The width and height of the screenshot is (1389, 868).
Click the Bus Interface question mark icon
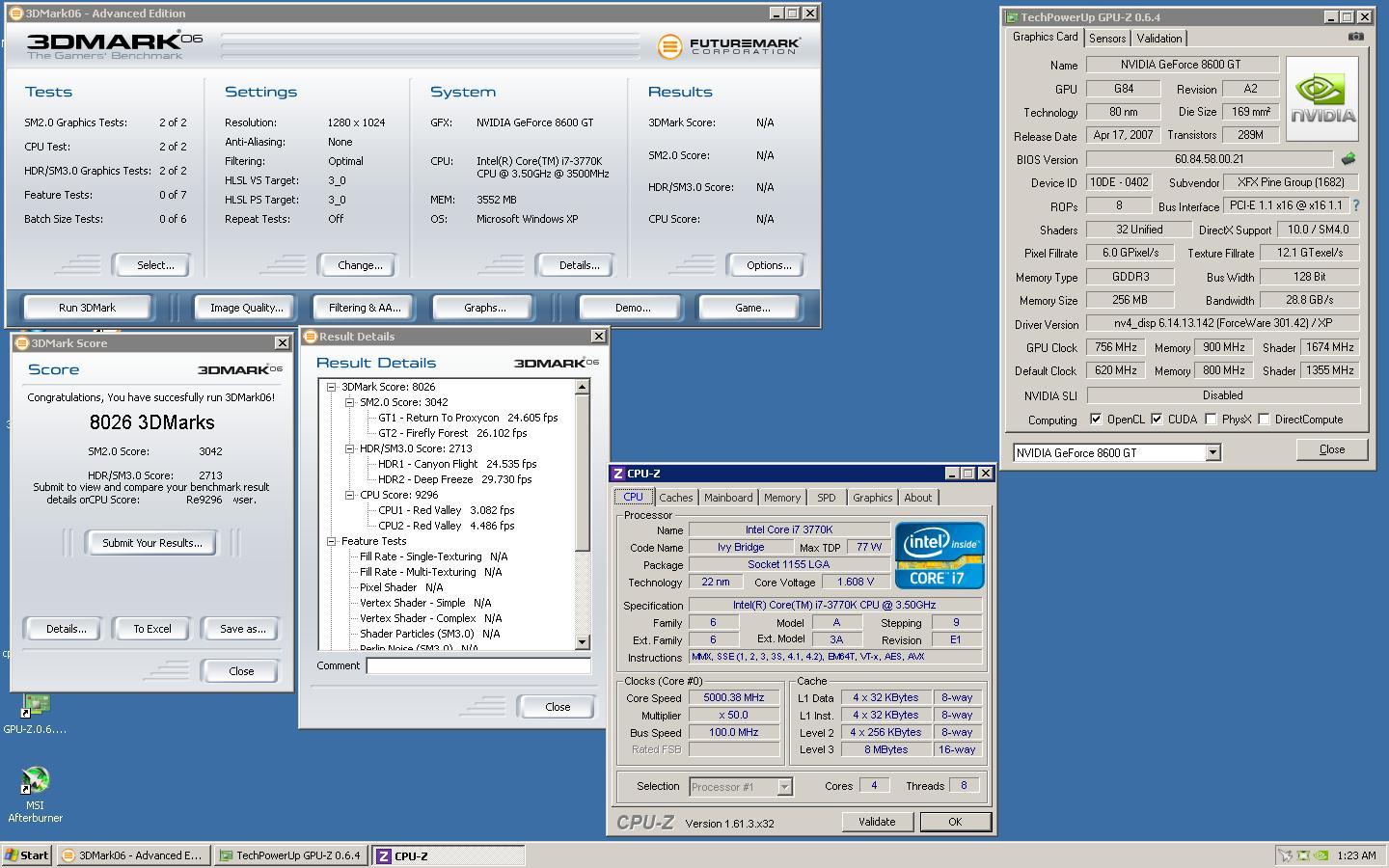(1355, 205)
